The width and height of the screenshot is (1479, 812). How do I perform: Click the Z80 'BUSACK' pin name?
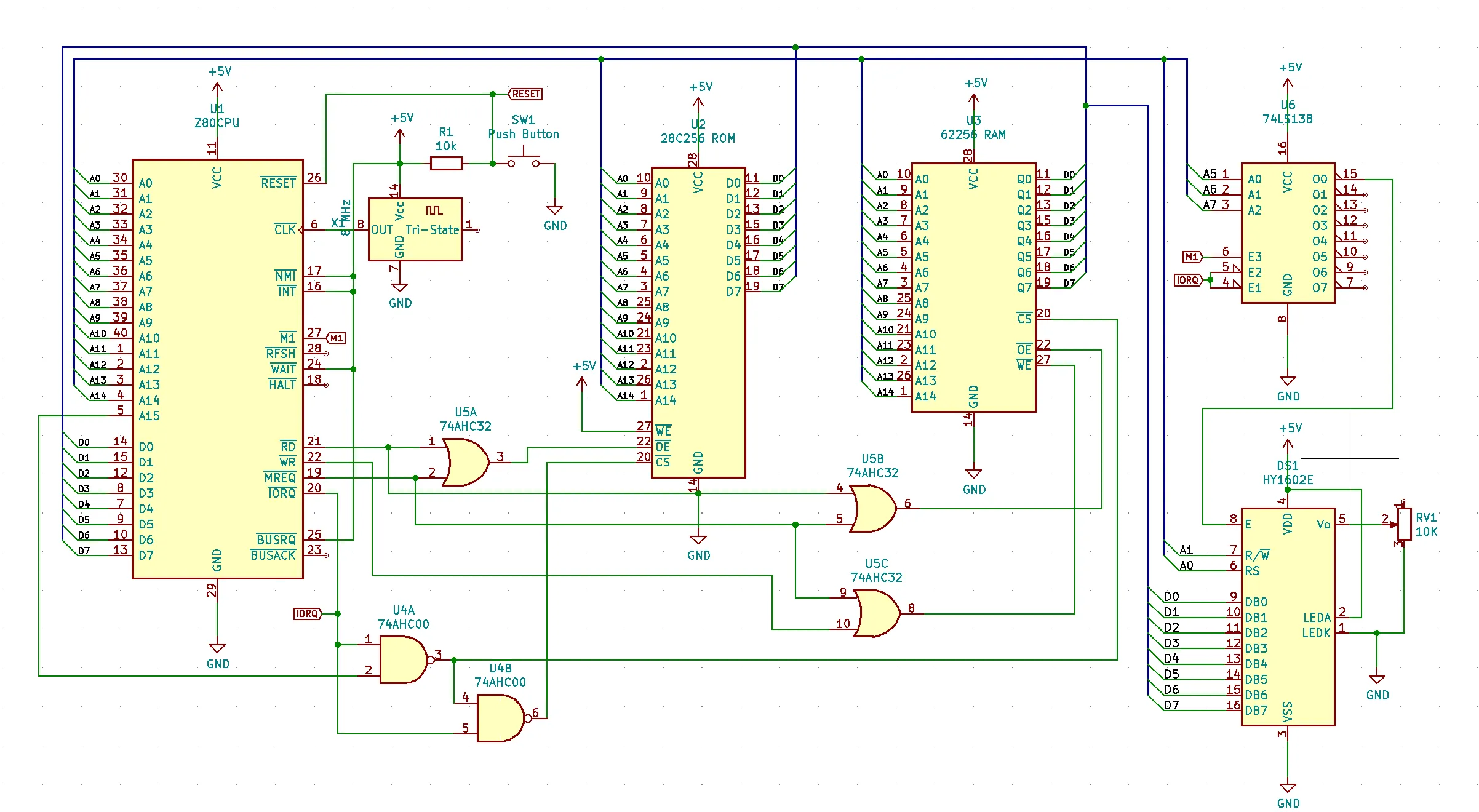point(273,555)
